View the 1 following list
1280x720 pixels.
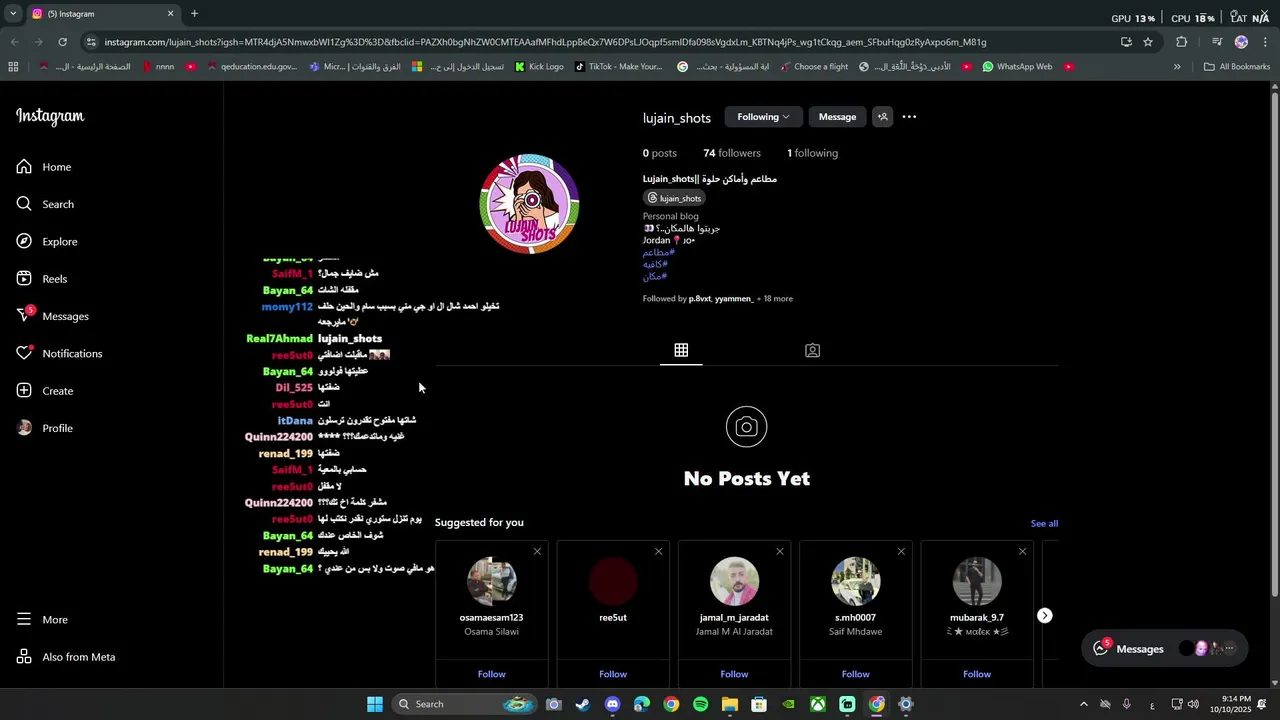tap(812, 153)
